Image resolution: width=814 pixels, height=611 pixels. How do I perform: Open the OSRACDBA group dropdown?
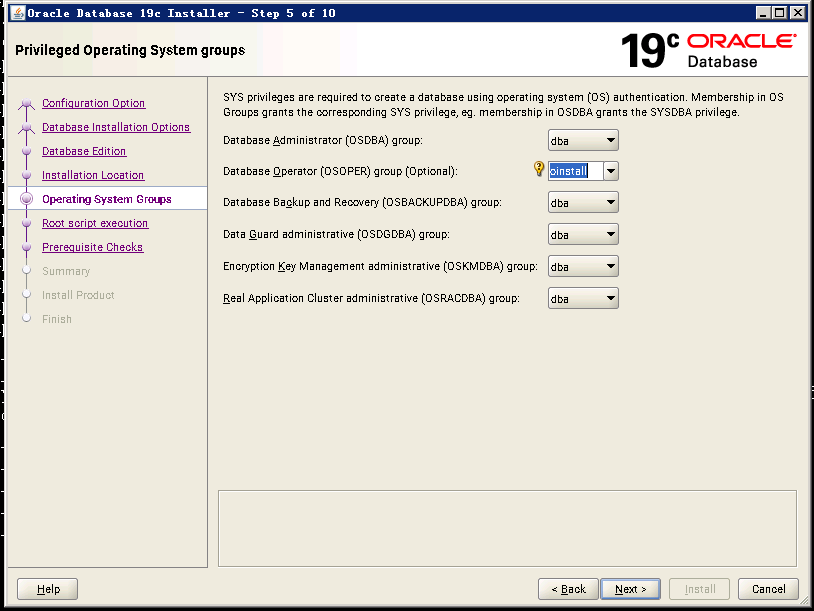[x=583, y=298]
